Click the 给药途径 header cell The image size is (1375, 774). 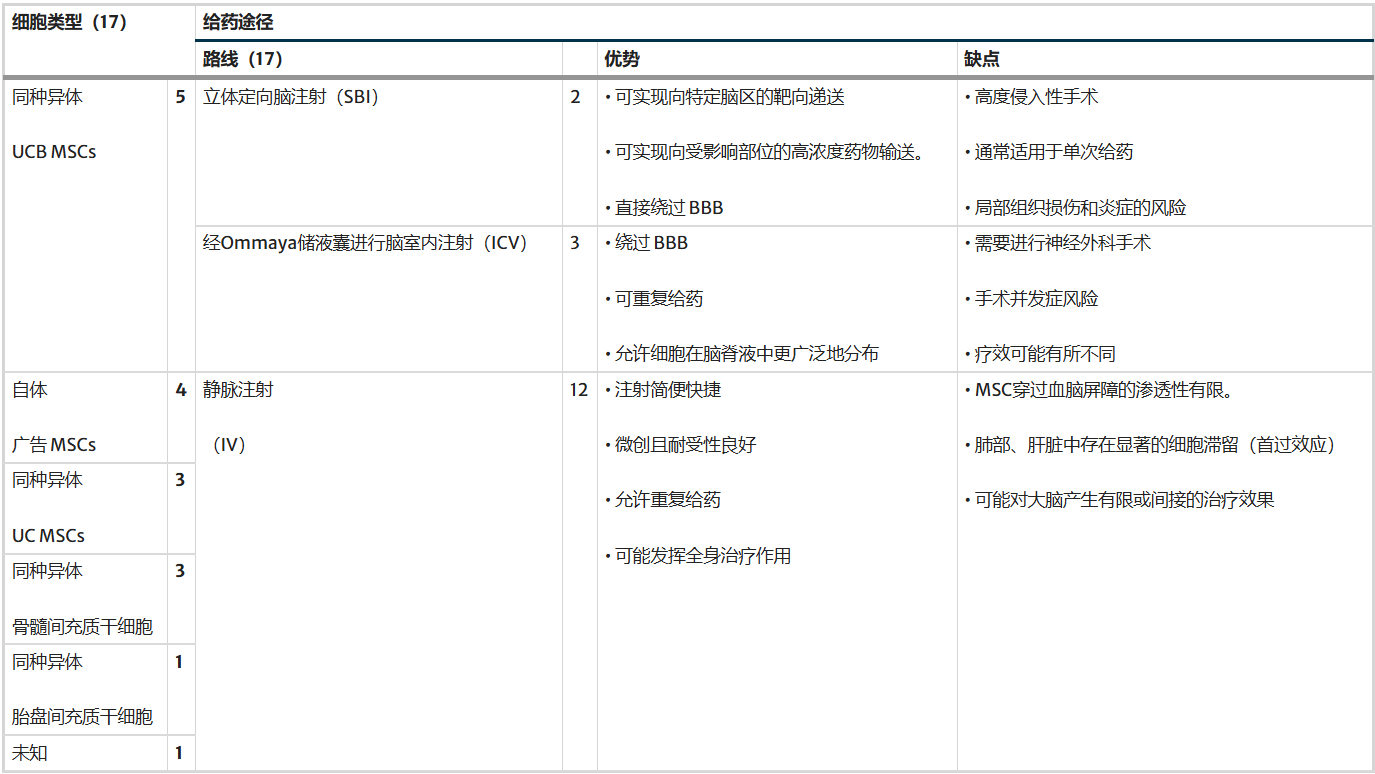click(229, 20)
